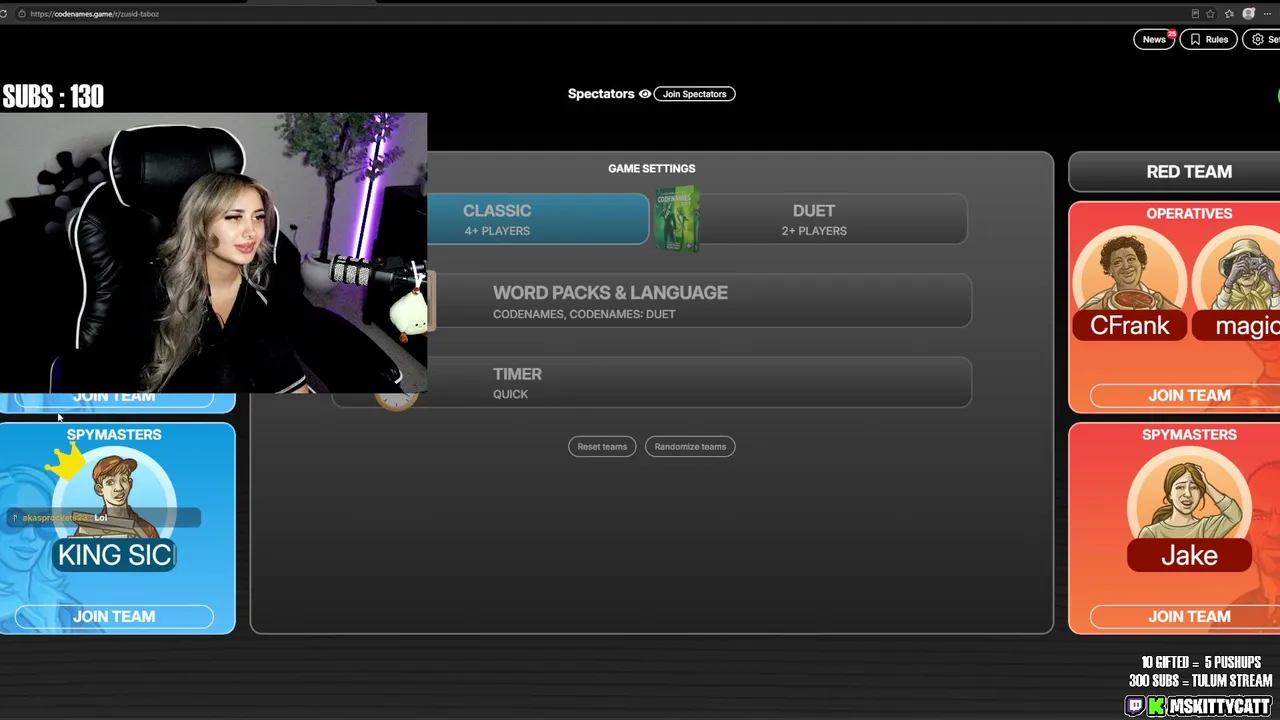
Task: Click the Codenames Duet box image
Action: click(x=677, y=218)
